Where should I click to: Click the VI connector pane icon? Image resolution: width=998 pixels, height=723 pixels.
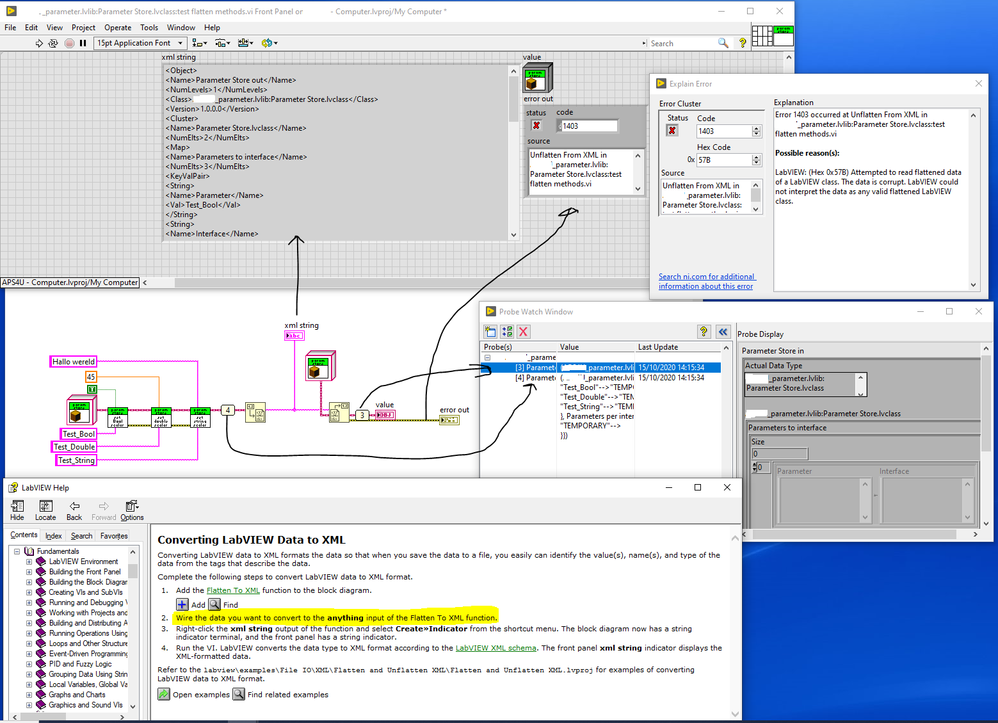pyautogui.click(x=762, y=36)
